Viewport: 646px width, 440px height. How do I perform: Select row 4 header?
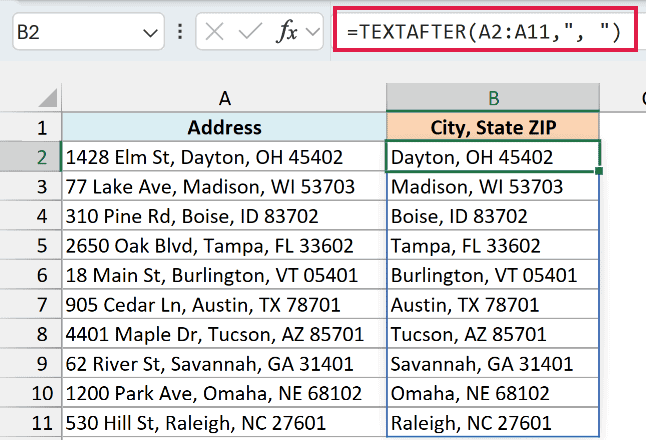pyautogui.click(x=31, y=216)
